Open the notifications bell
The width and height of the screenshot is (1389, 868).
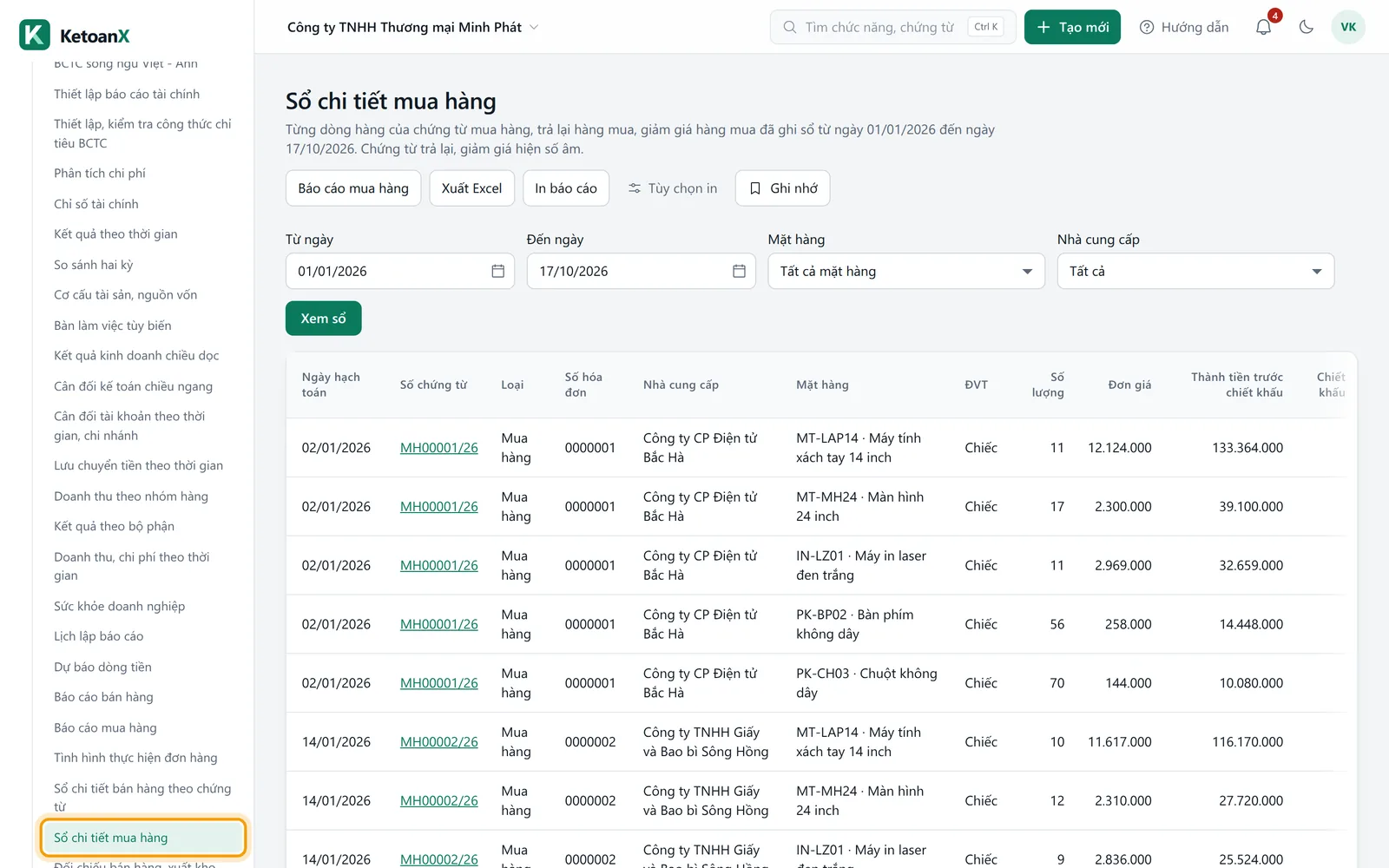[x=1264, y=27]
